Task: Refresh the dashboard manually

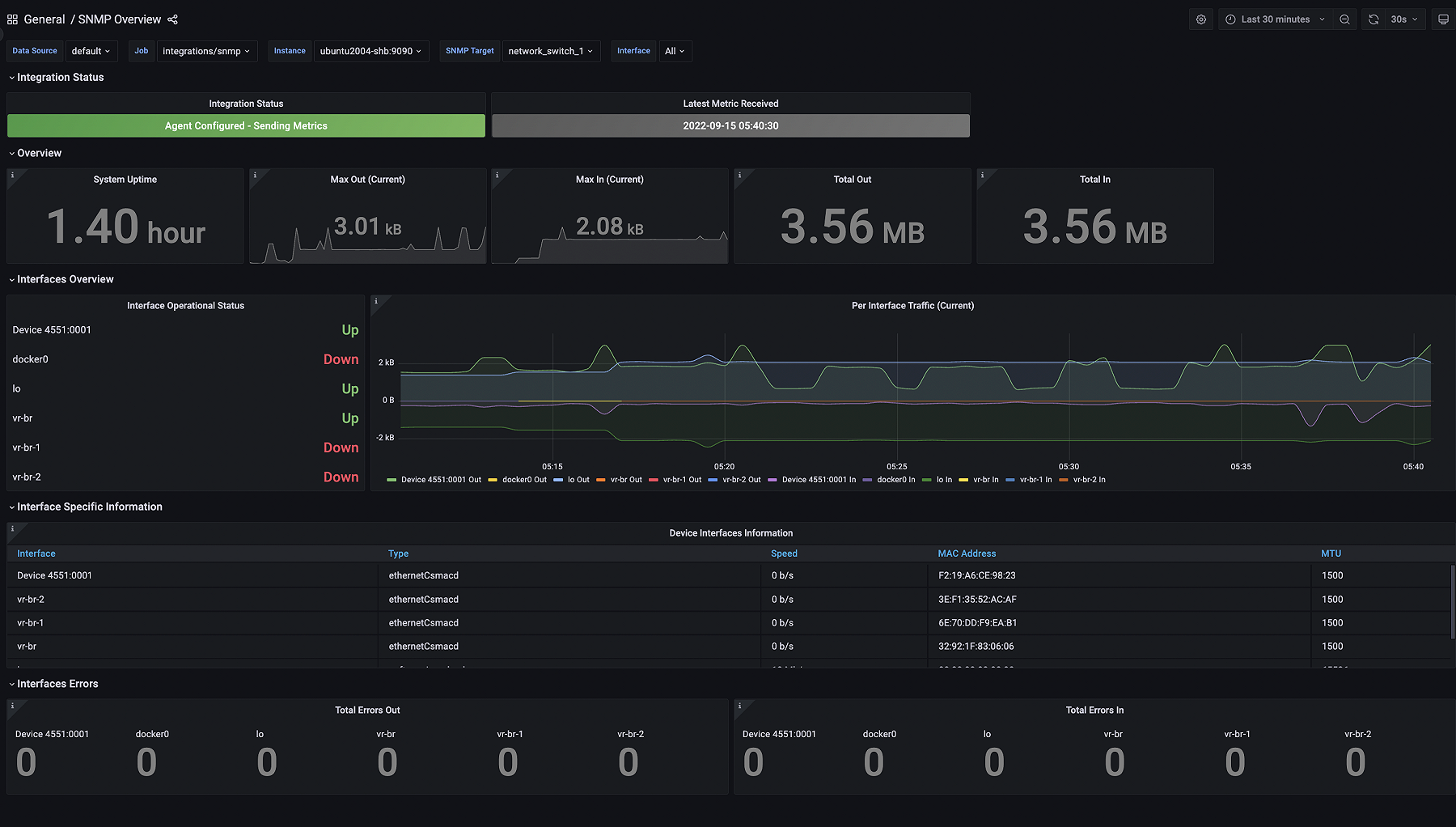Action: (x=1373, y=19)
